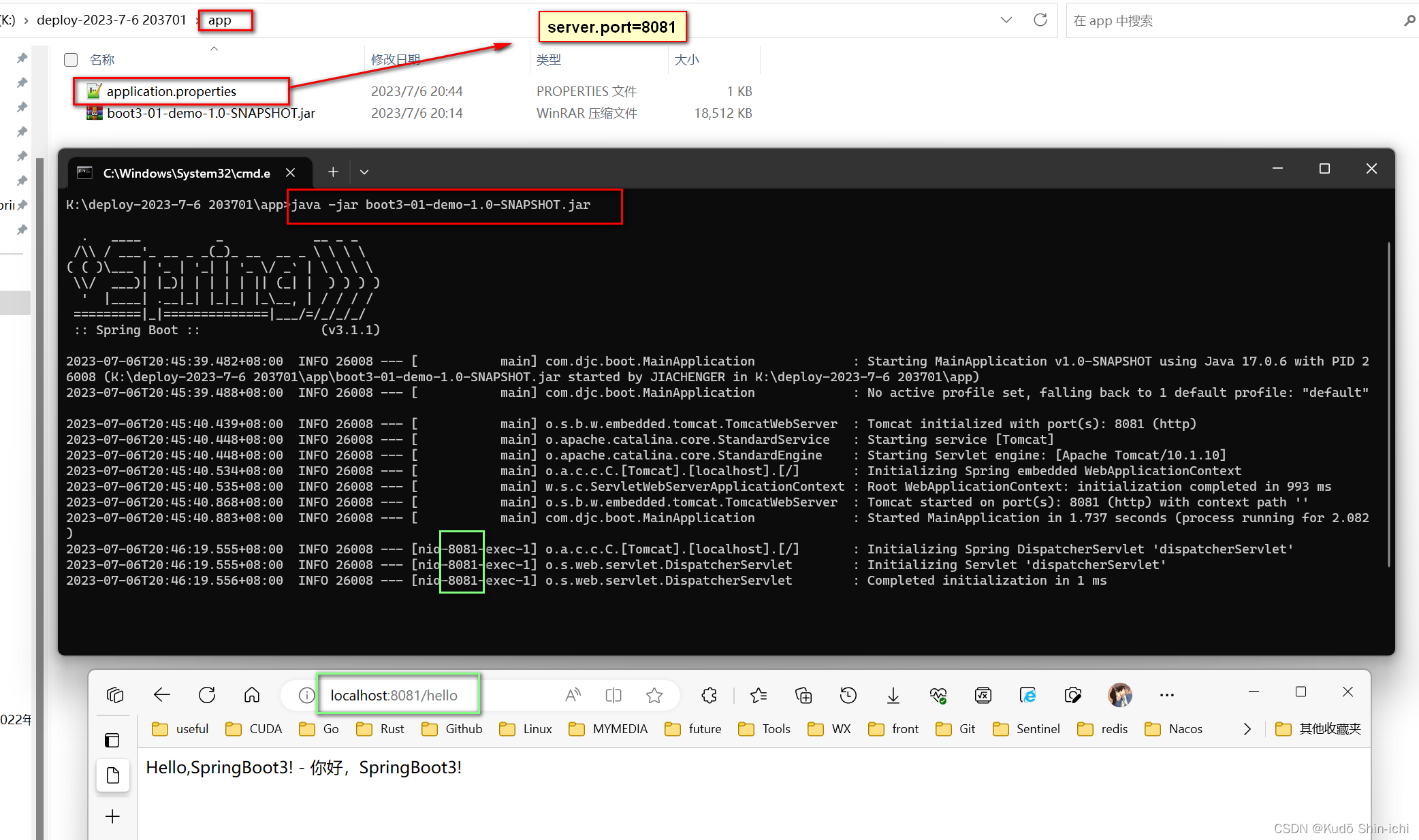
Task: Open application.properties file
Action: pyautogui.click(x=171, y=90)
